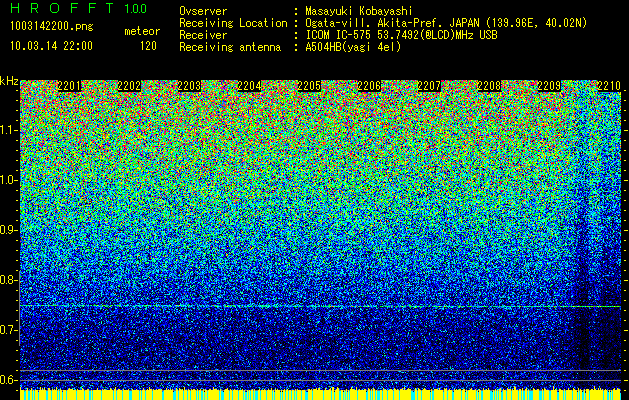This screenshot has width=629, height=400.
Task: Click the meteor count value 120
Action: pyautogui.click(x=148, y=46)
